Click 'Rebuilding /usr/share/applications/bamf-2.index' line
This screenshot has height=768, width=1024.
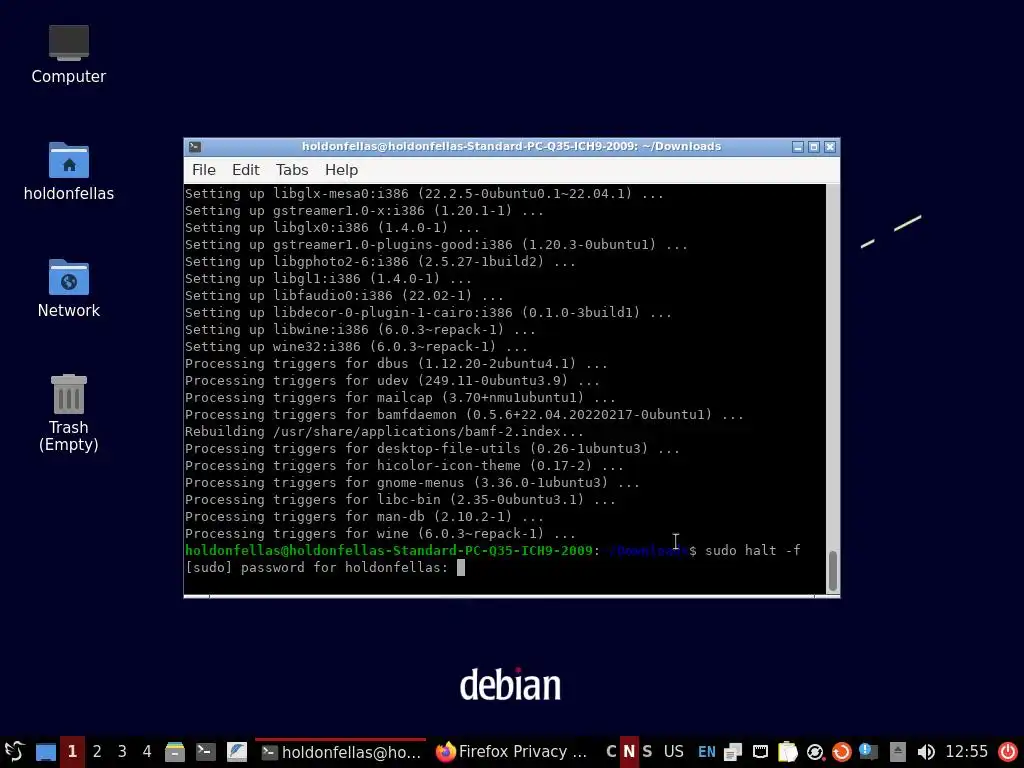(384, 432)
